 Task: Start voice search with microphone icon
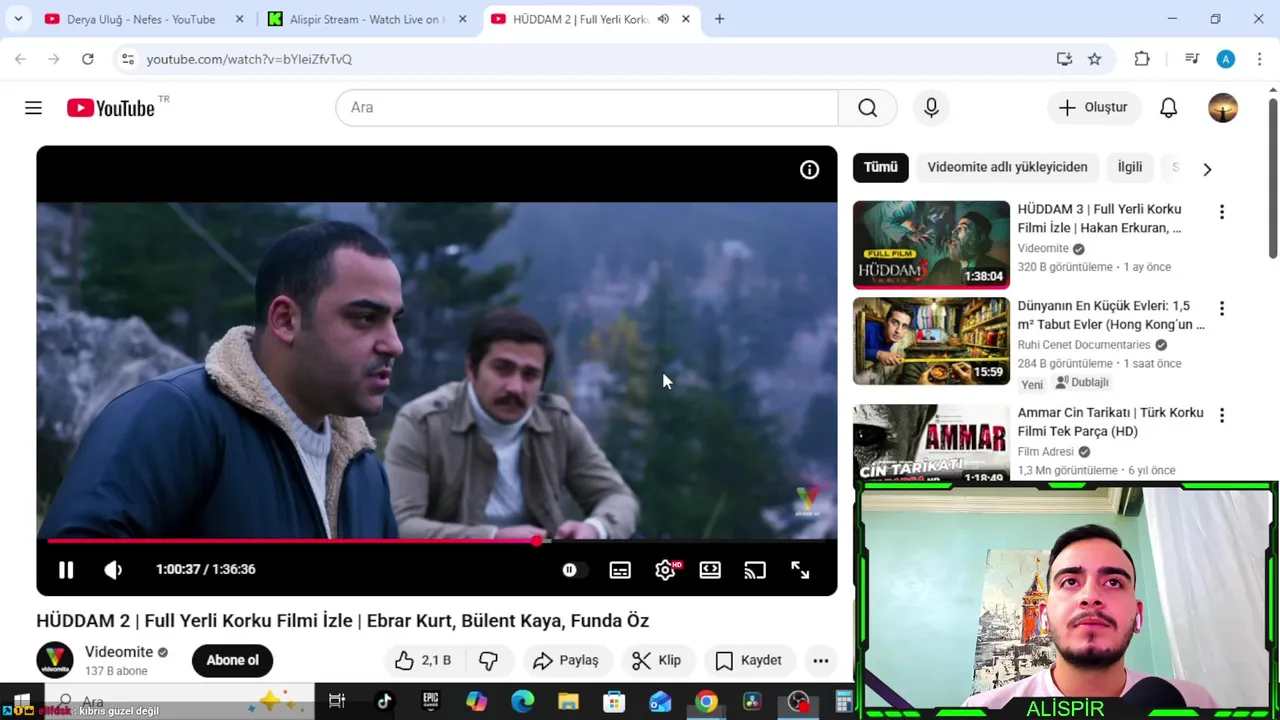[931, 108]
